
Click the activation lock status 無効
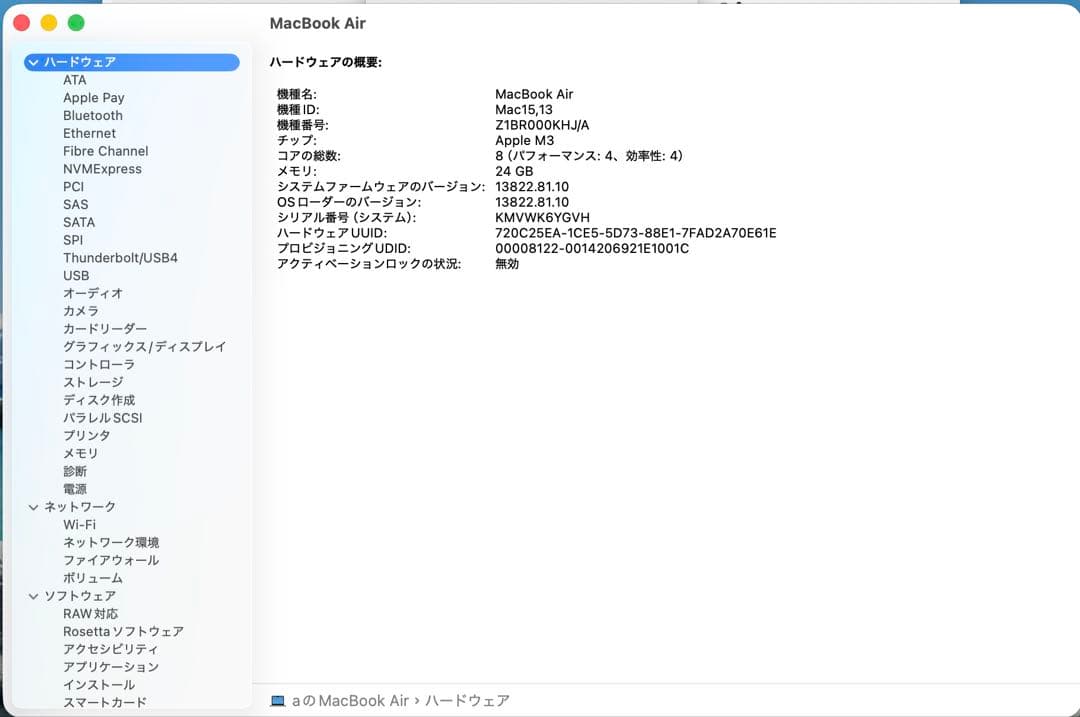[x=507, y=264]
